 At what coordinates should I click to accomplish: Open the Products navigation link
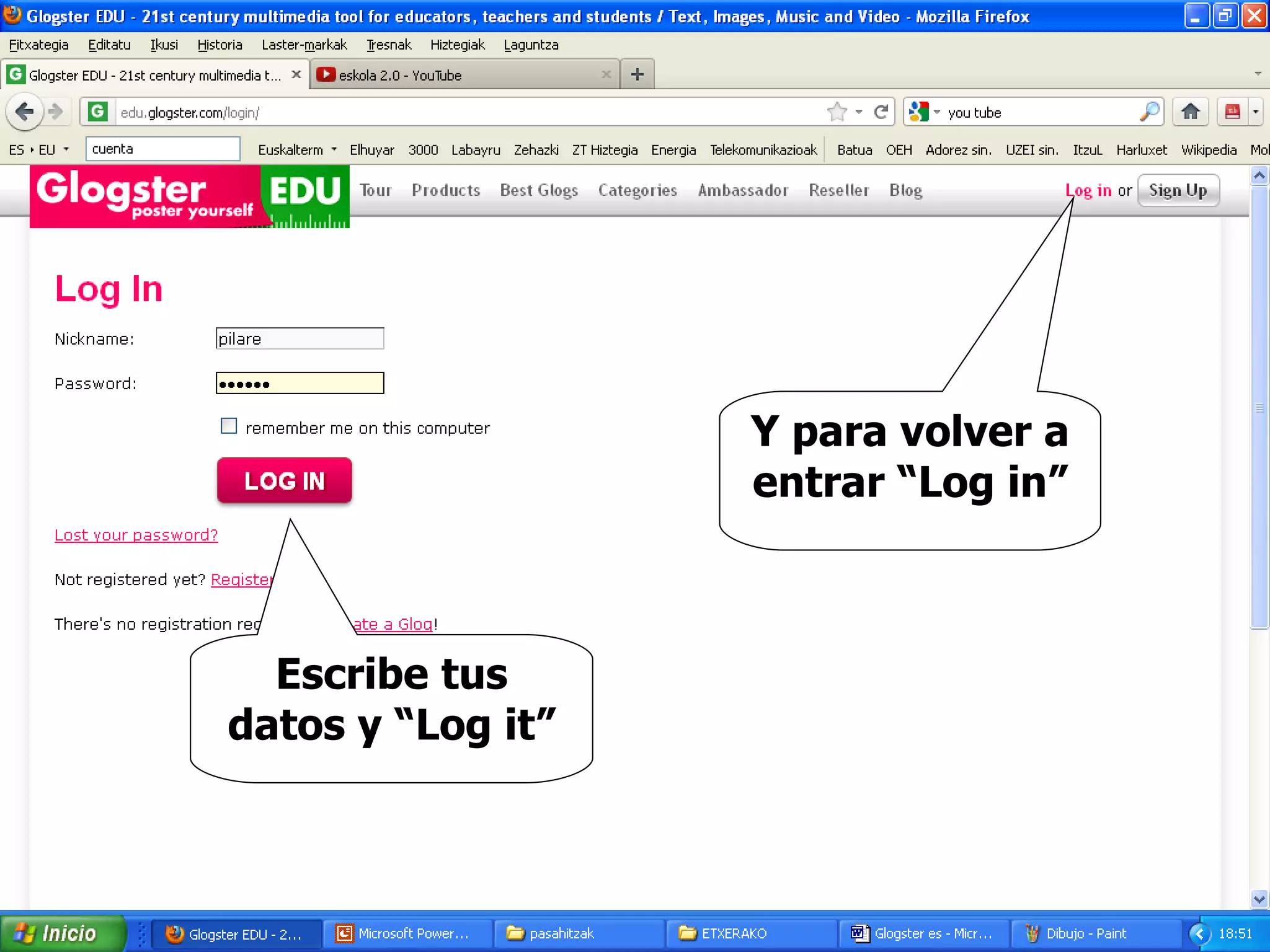[446, 190]
